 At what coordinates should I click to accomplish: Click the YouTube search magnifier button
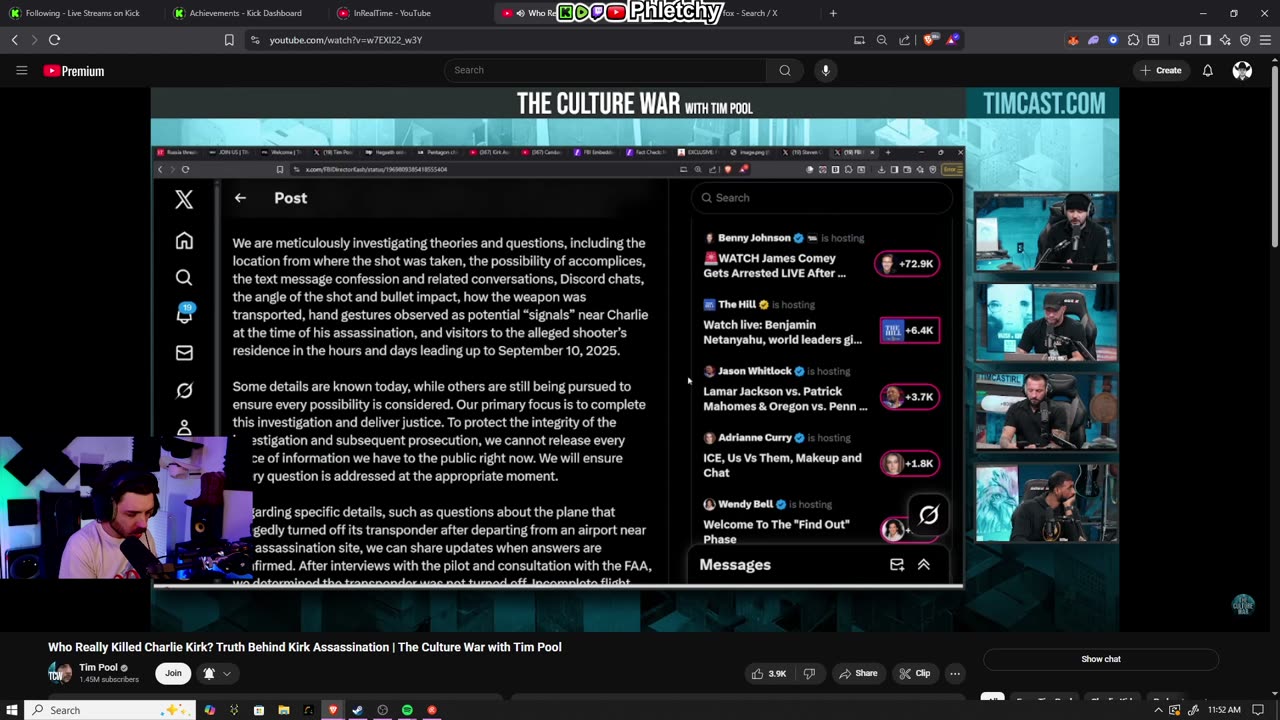click(785, 70)
